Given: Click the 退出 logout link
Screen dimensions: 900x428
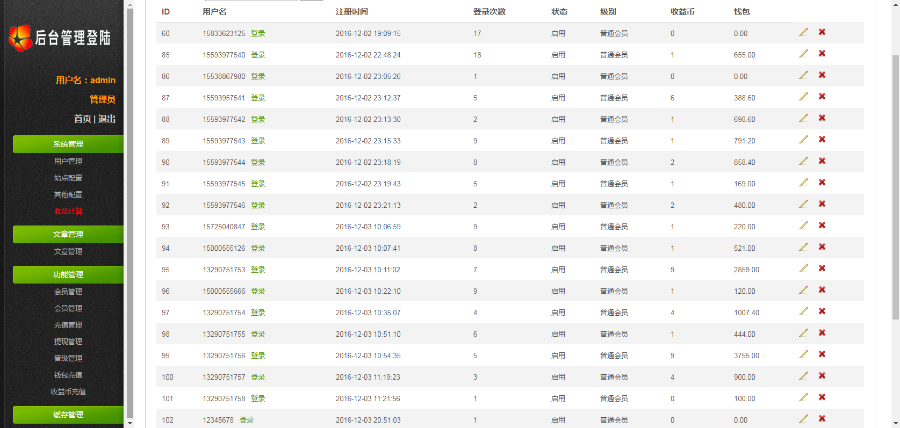Looking at the screenshot, I should point(107,119).
